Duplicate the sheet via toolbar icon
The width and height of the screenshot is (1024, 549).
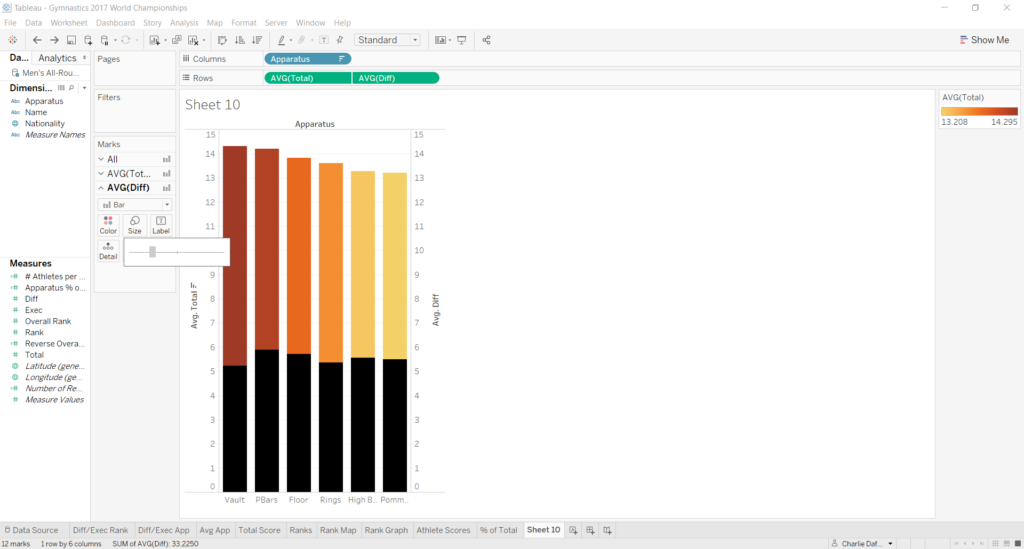point(176,40)
